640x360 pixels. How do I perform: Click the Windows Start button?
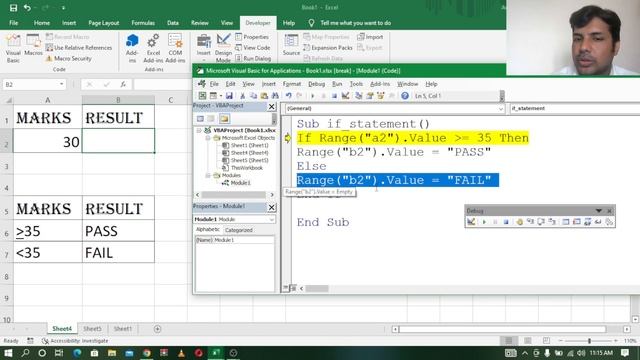pos(8,353)
